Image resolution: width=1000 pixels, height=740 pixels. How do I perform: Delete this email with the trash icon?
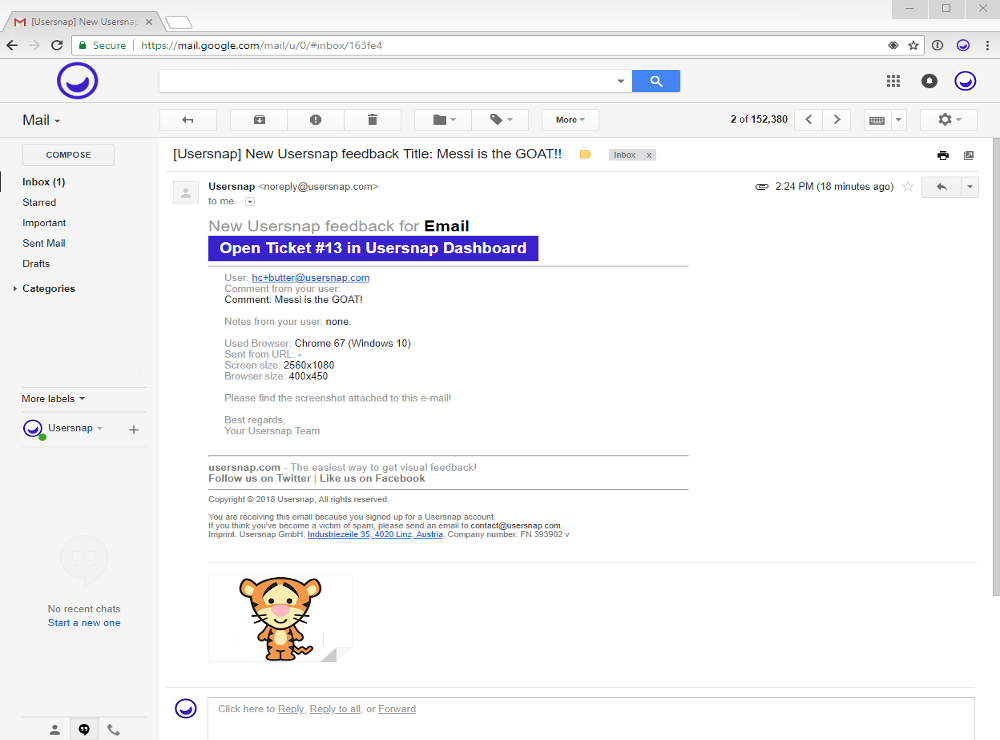click(372, 120)
